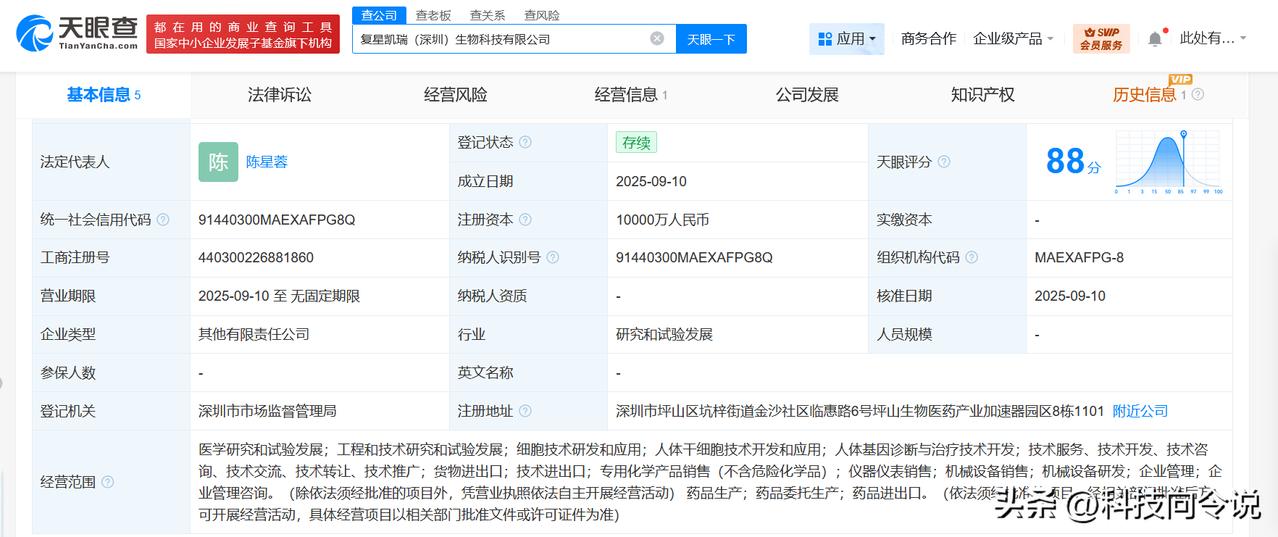Click the 天眼一下 search button

click(711, 39)
